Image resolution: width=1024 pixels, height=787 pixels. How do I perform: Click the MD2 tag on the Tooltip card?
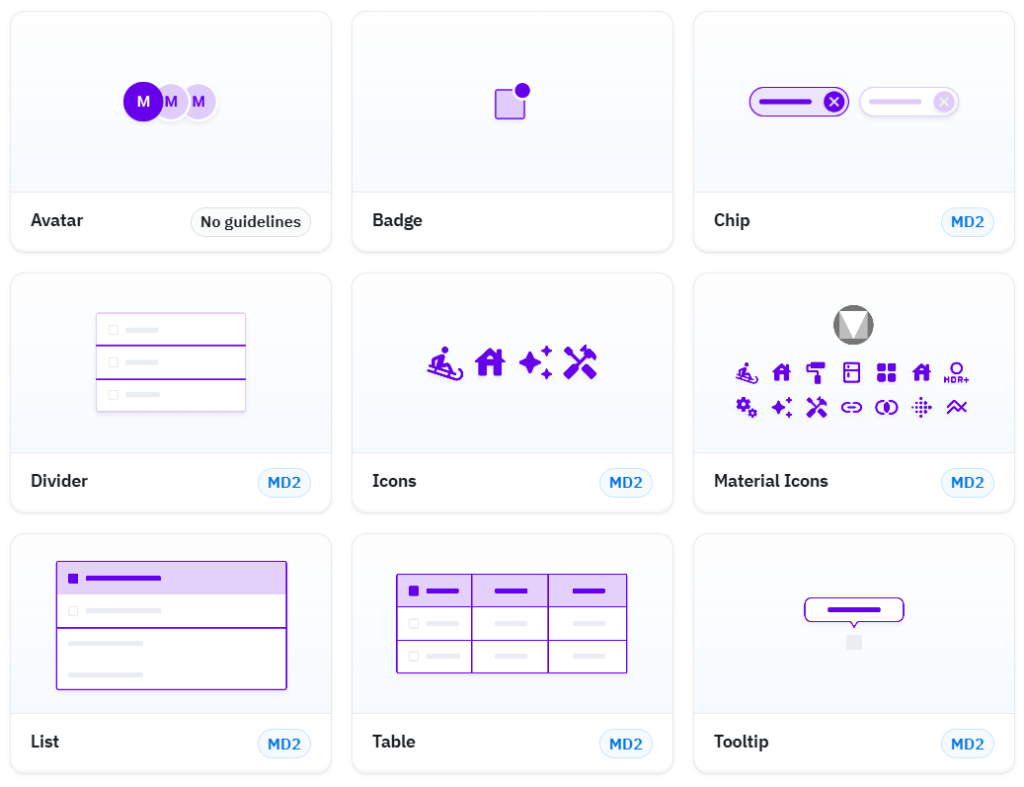point(967,744)
